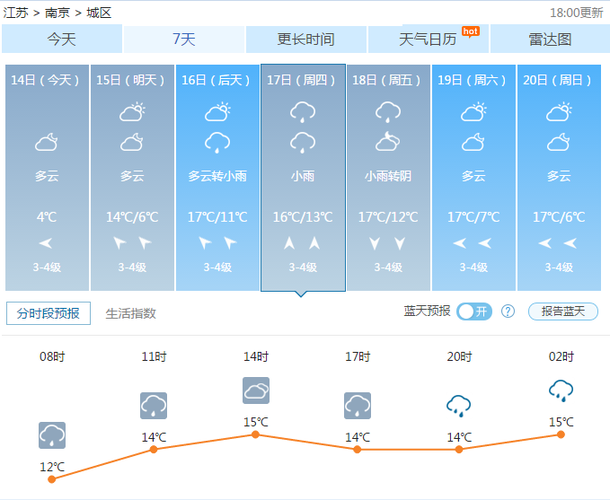This screenshot has height=500, width=610.
Task: Click the blue sky help question icon
Action: [508, 311]
